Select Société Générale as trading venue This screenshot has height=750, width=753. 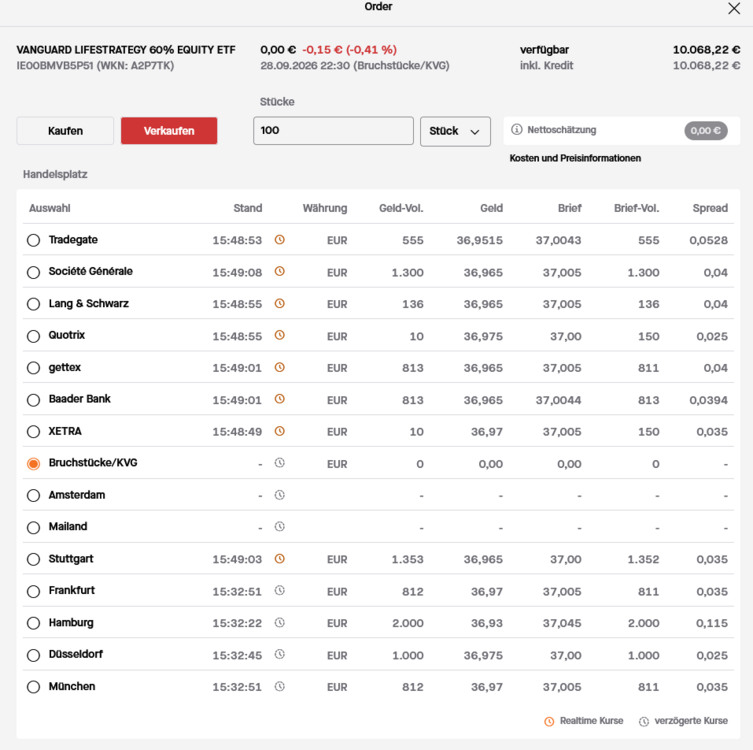[x=33, y=272]
